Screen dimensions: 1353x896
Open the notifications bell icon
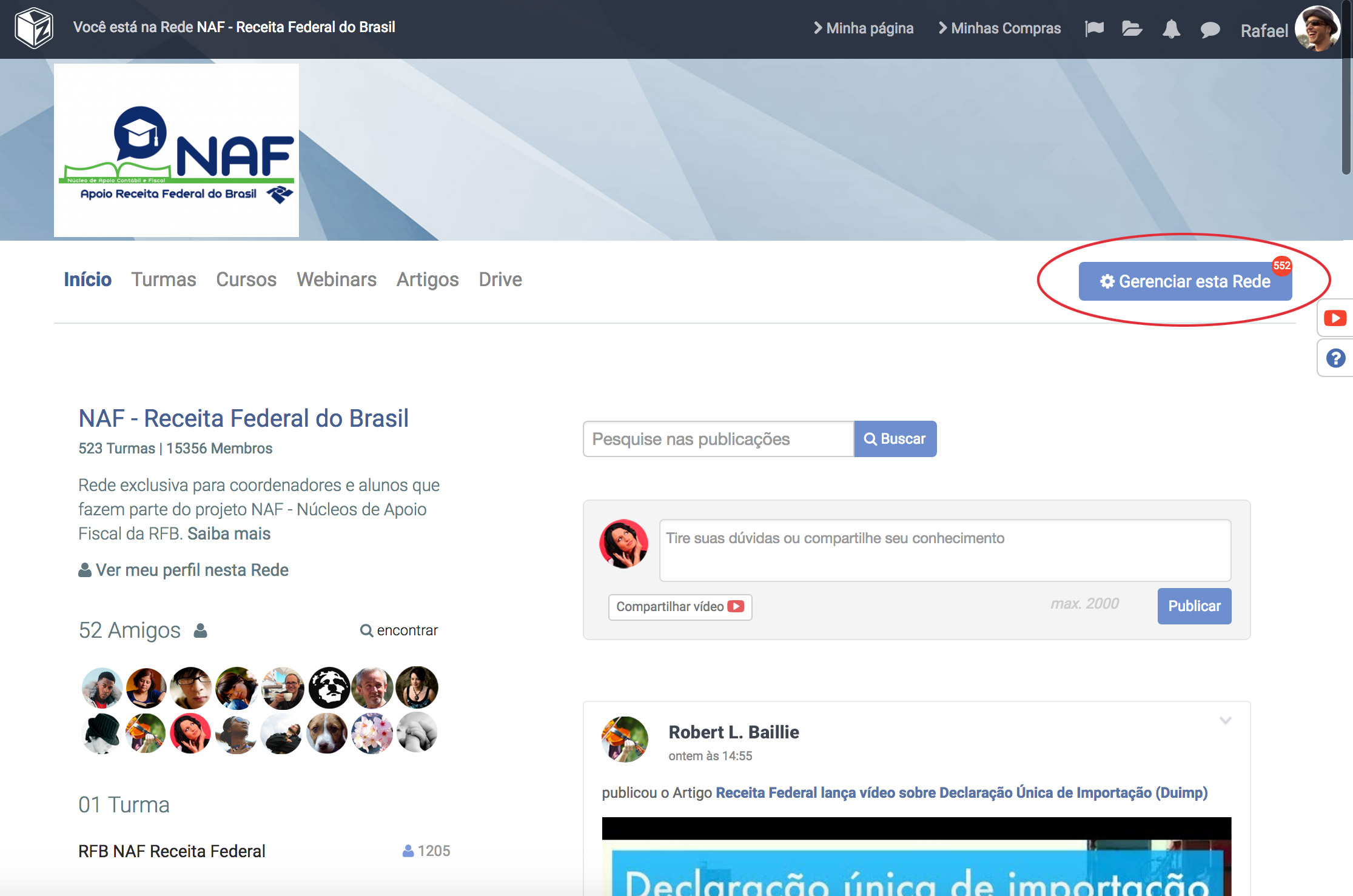(x=1171, y=28)
